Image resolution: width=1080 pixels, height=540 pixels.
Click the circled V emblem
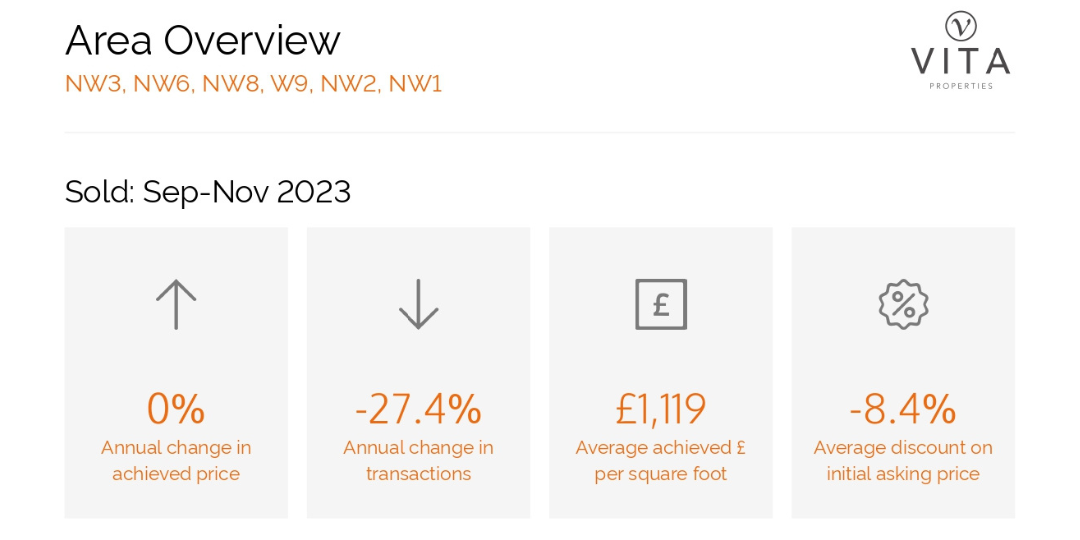961,27
